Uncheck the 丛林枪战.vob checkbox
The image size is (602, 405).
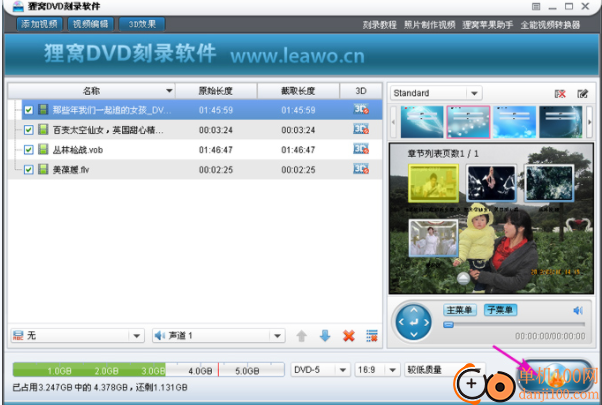point(28,150)
